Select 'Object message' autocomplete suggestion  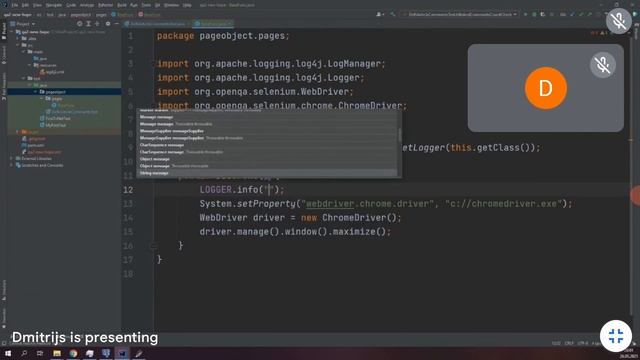(154, 159)
